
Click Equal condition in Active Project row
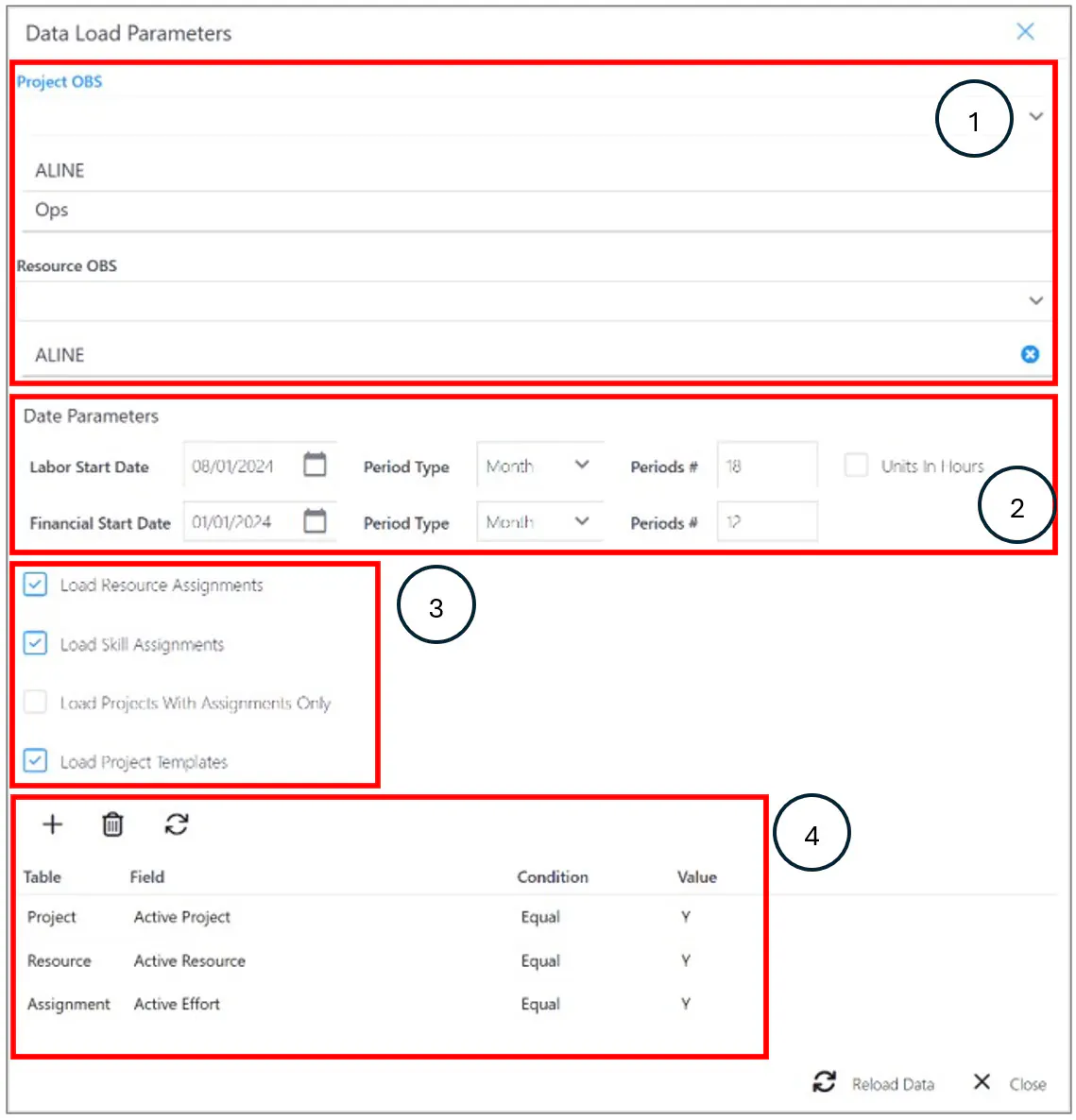click(540, 917)
